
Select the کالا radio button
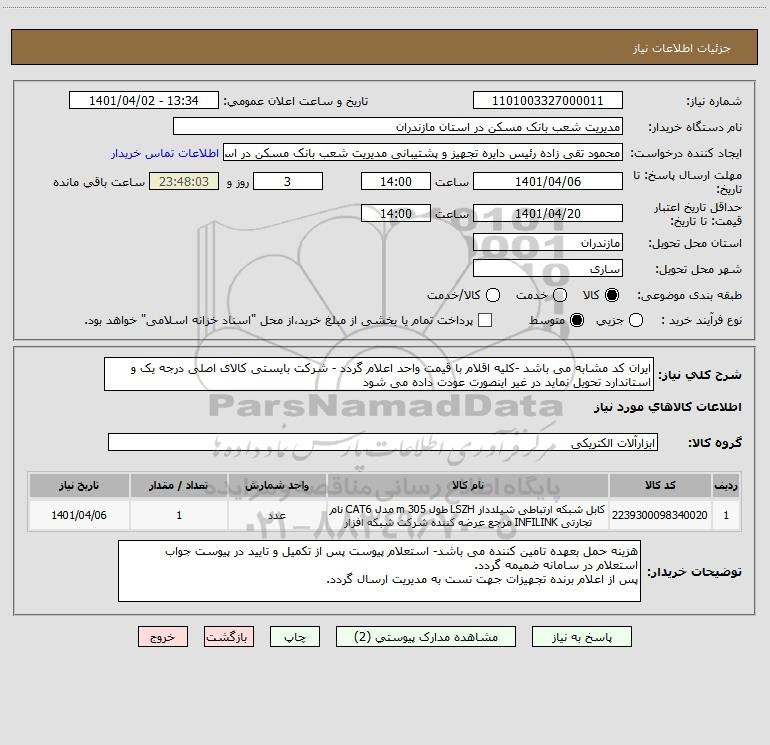(x=612, y=295)
